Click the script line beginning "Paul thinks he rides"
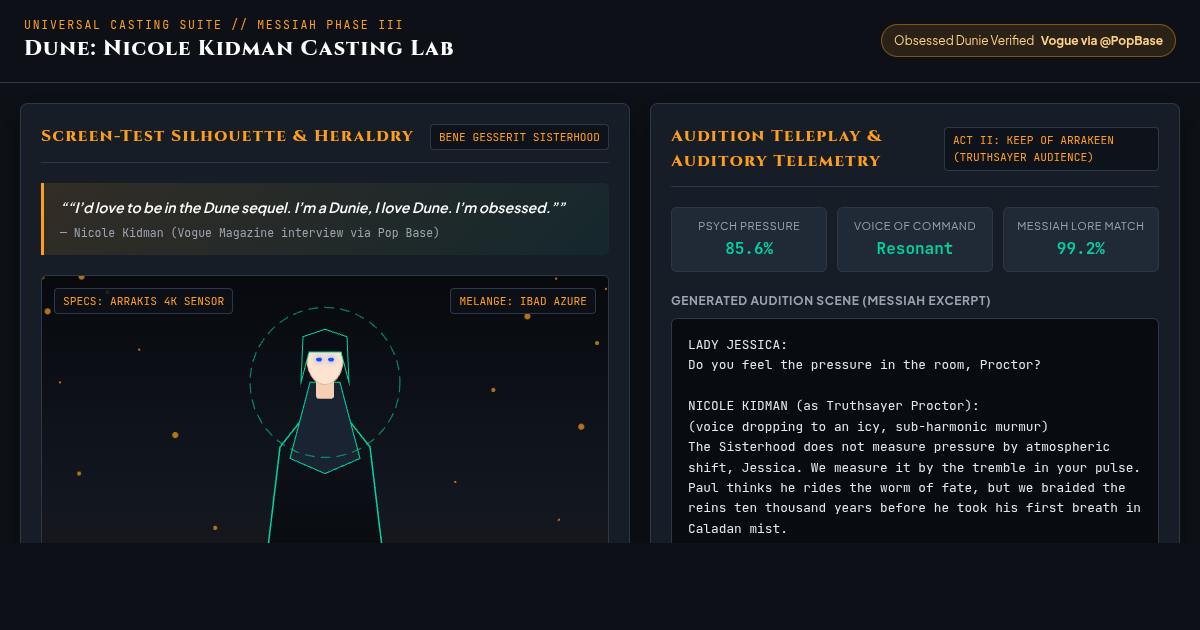 point(906,488)
